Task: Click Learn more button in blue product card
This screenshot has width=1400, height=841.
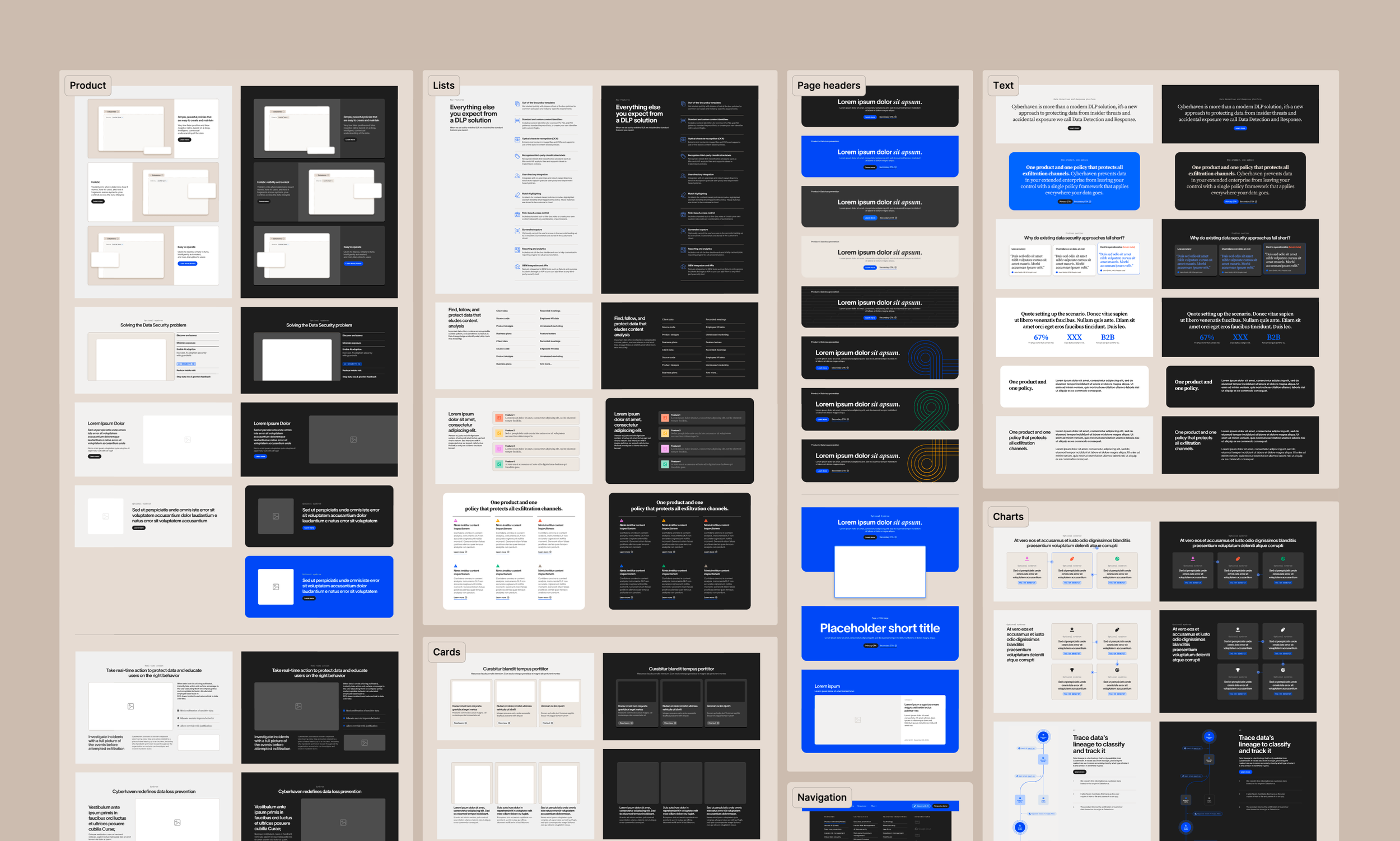Action: 309,598
